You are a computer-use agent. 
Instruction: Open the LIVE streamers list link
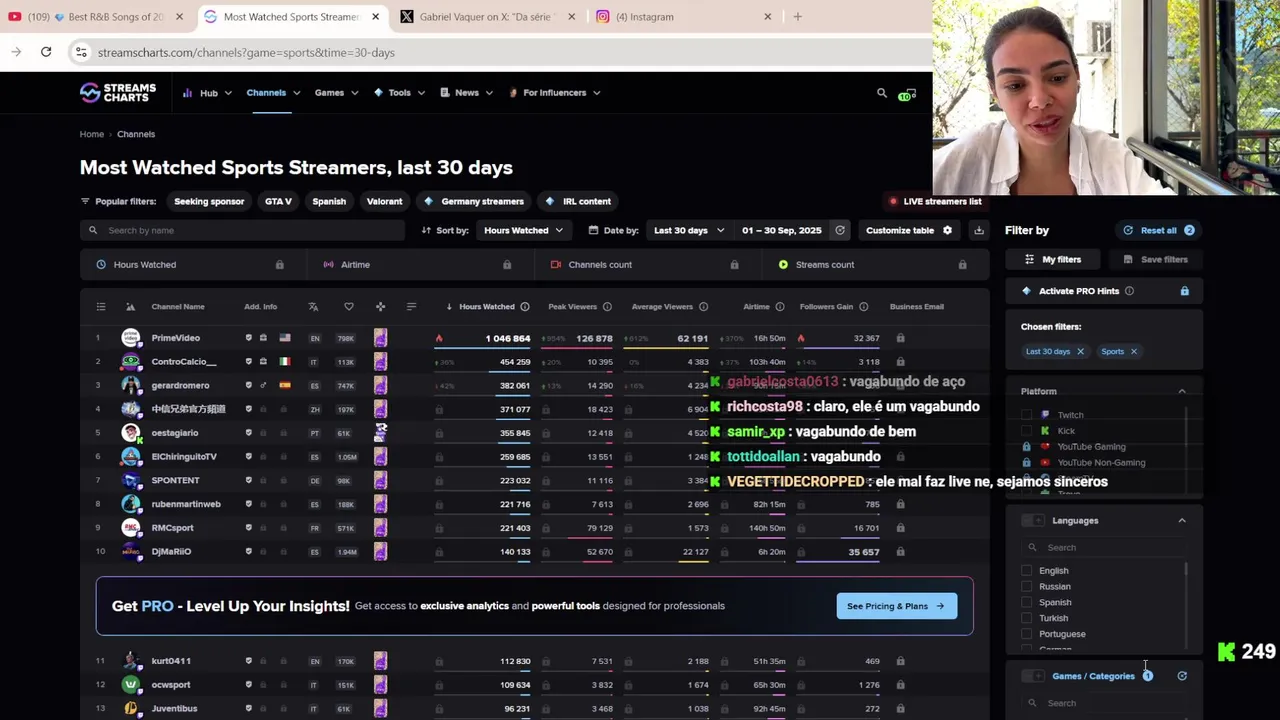click(x=935, y=202)
